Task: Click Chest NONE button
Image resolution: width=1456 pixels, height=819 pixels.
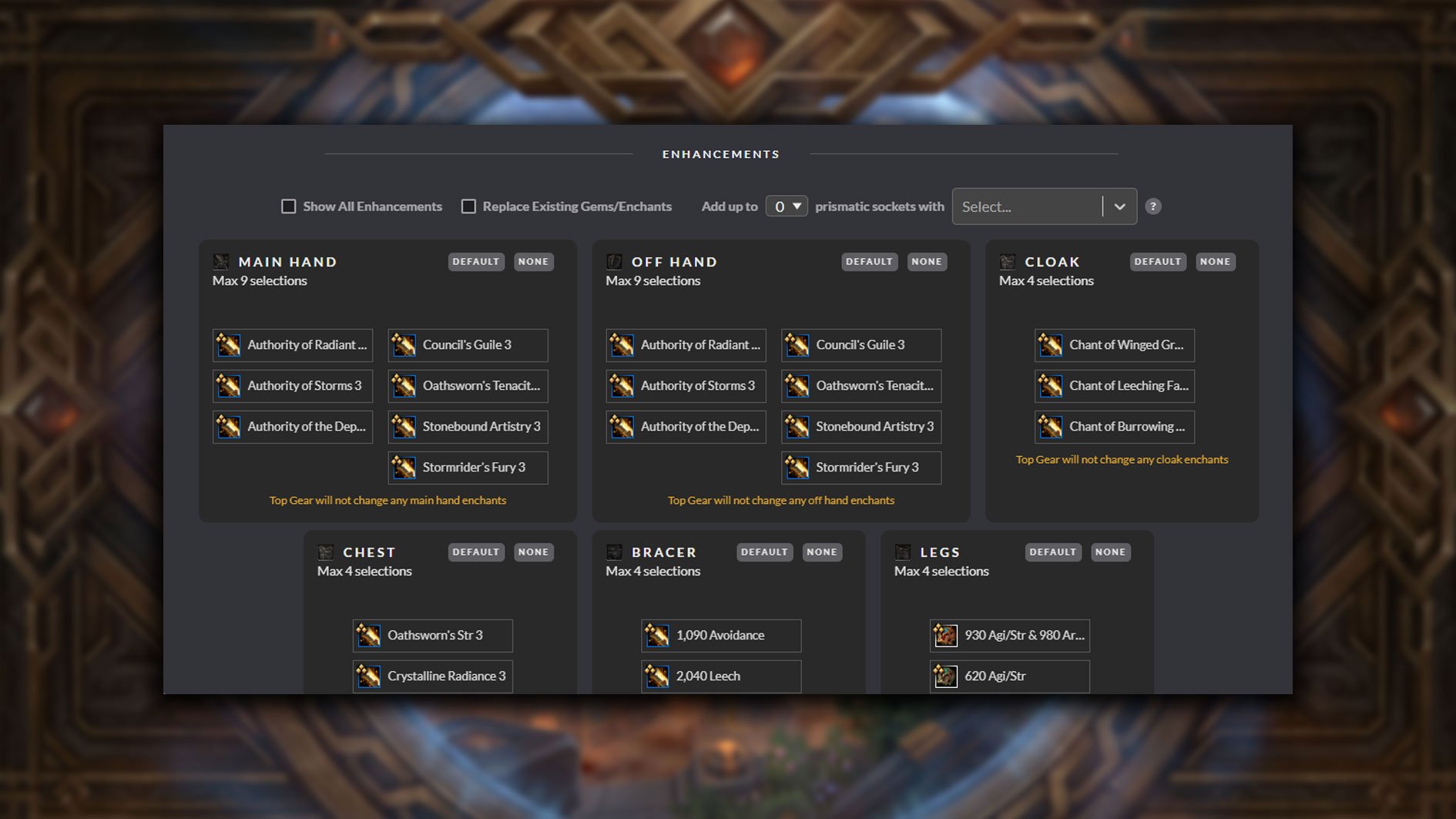Action: click(533, 552)
